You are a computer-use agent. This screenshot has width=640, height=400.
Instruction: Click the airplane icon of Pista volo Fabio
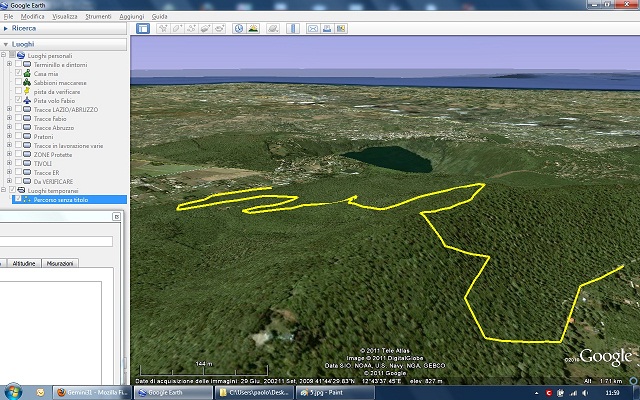[27, 100]
